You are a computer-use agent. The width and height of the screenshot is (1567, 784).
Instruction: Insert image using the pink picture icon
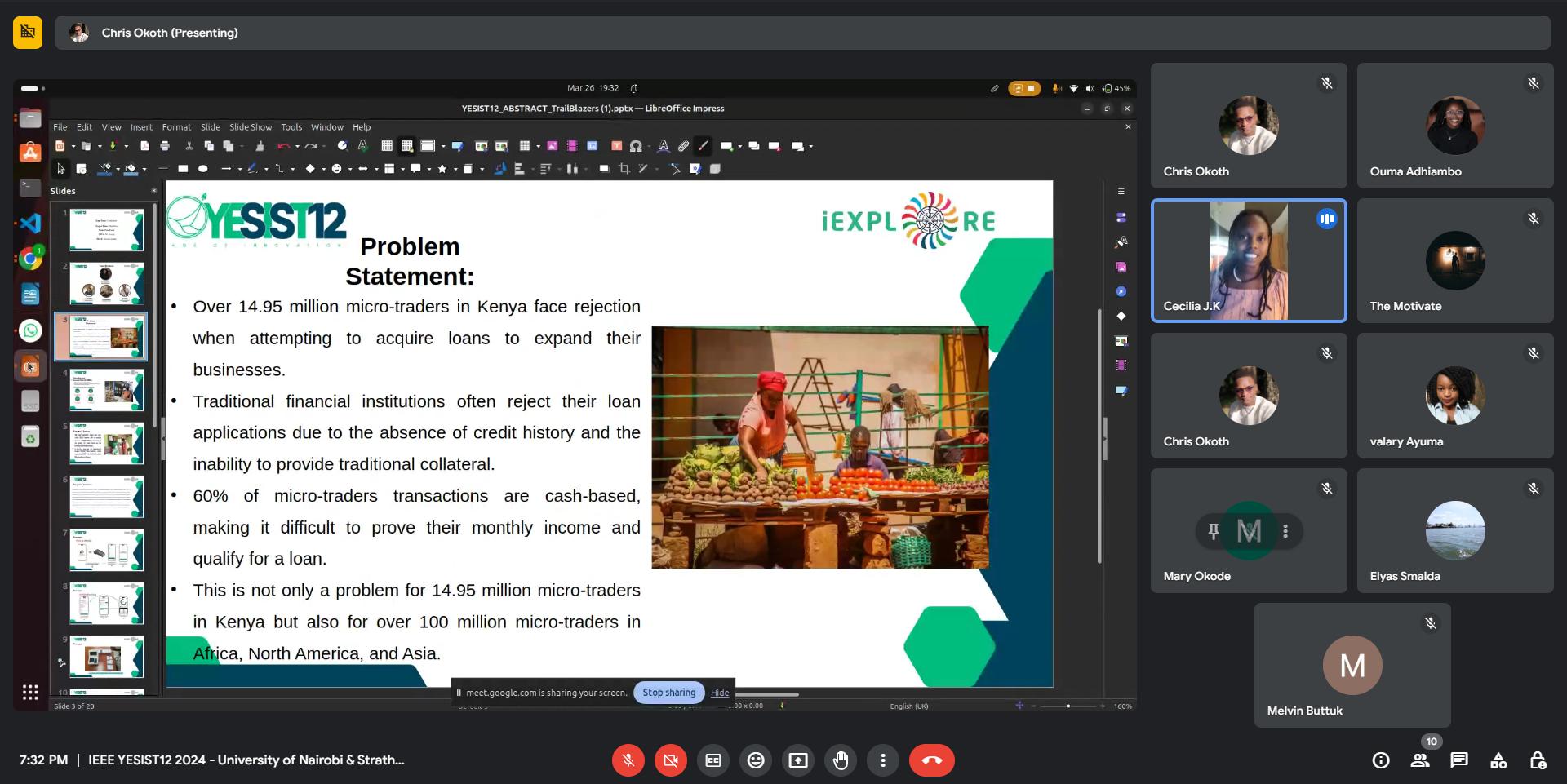pyautogui.click(x=553, y=146)
